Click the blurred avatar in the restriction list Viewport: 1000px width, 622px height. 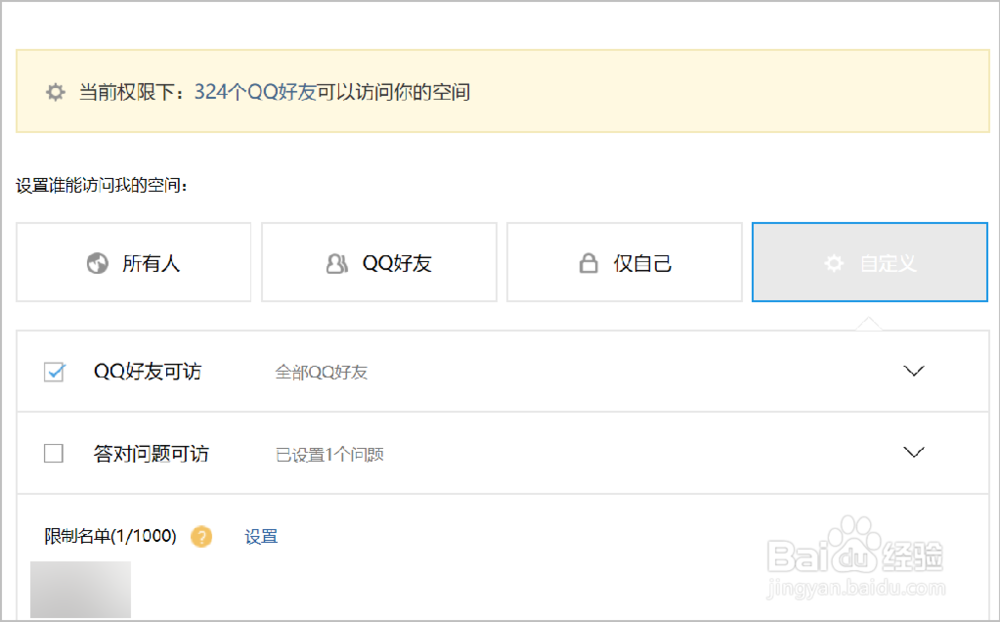80,591
